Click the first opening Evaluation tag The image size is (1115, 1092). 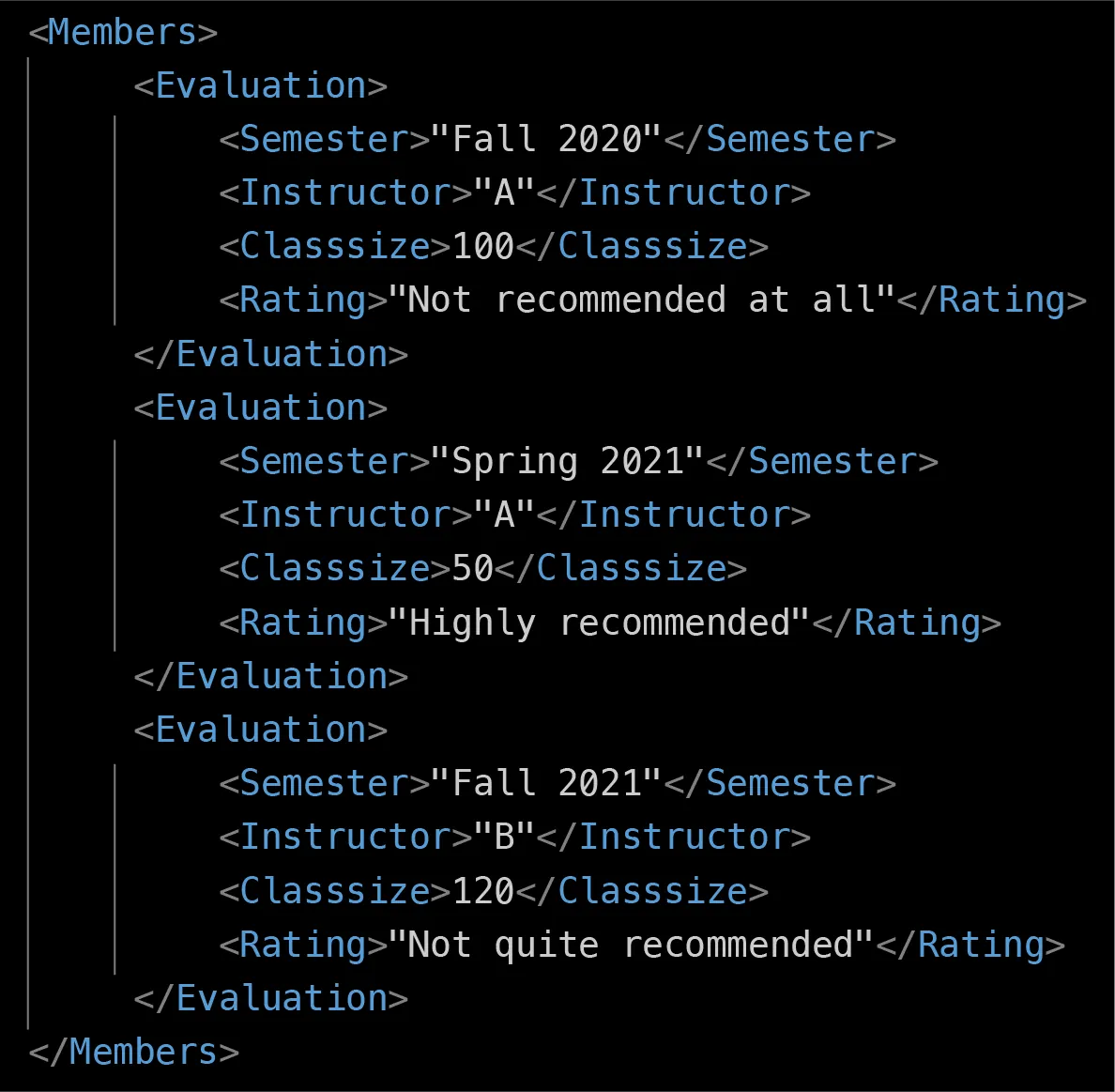[x=260, y=86]
